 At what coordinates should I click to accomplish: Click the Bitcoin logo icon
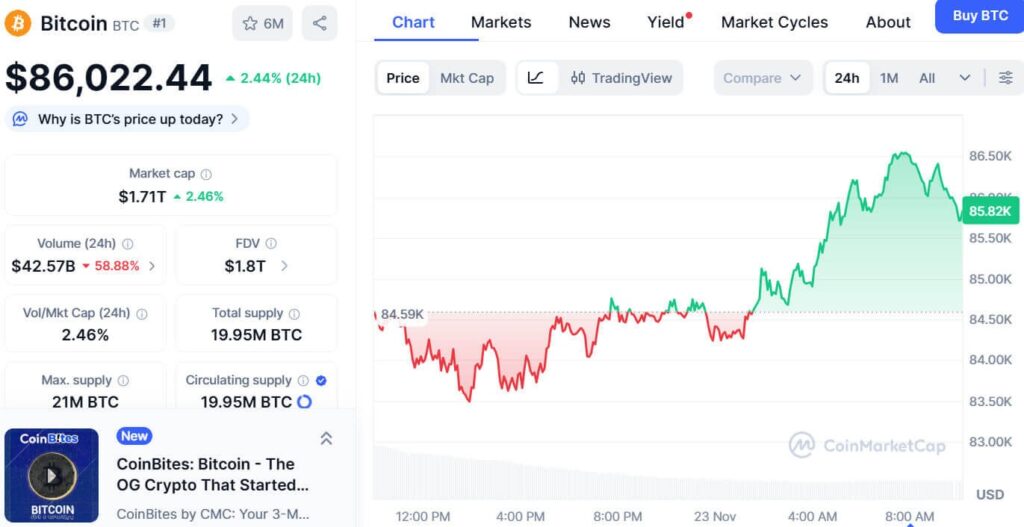pyautogui.click(x=18, y=23)
